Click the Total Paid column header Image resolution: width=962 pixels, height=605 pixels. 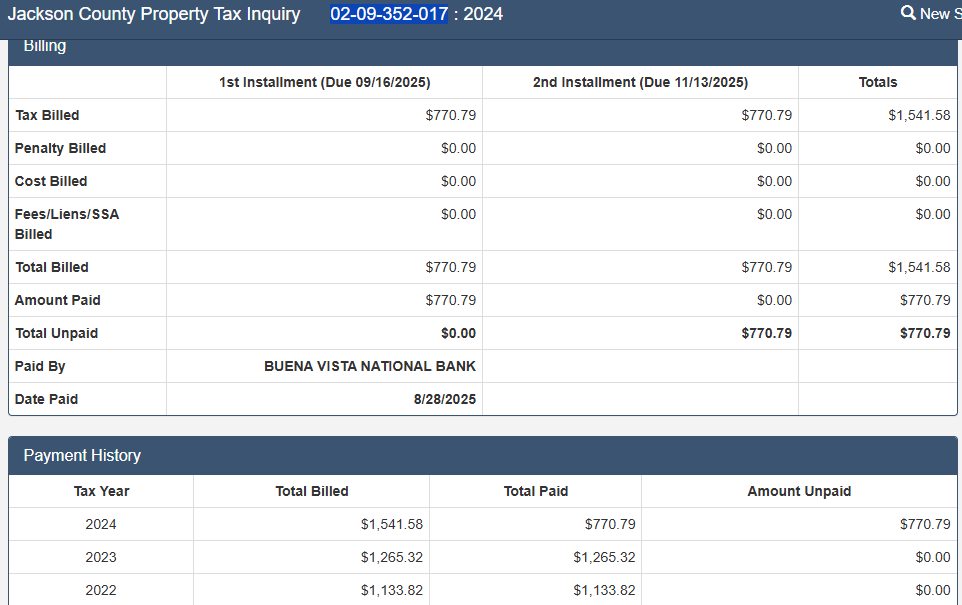pyautogui.click(x=535, y=491)
